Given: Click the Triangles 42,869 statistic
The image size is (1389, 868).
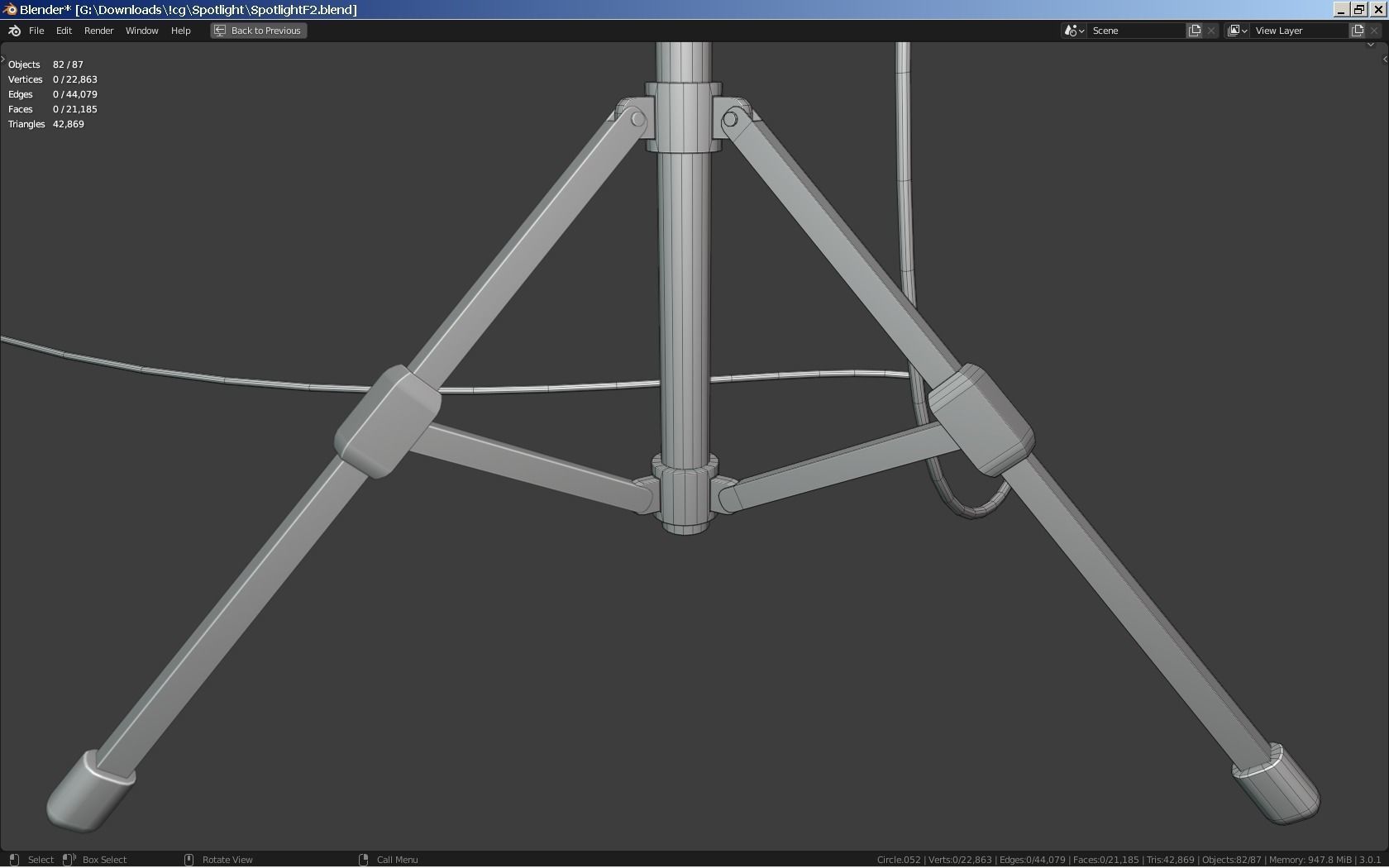Looking at the screenshot, I should pos(46,124).
